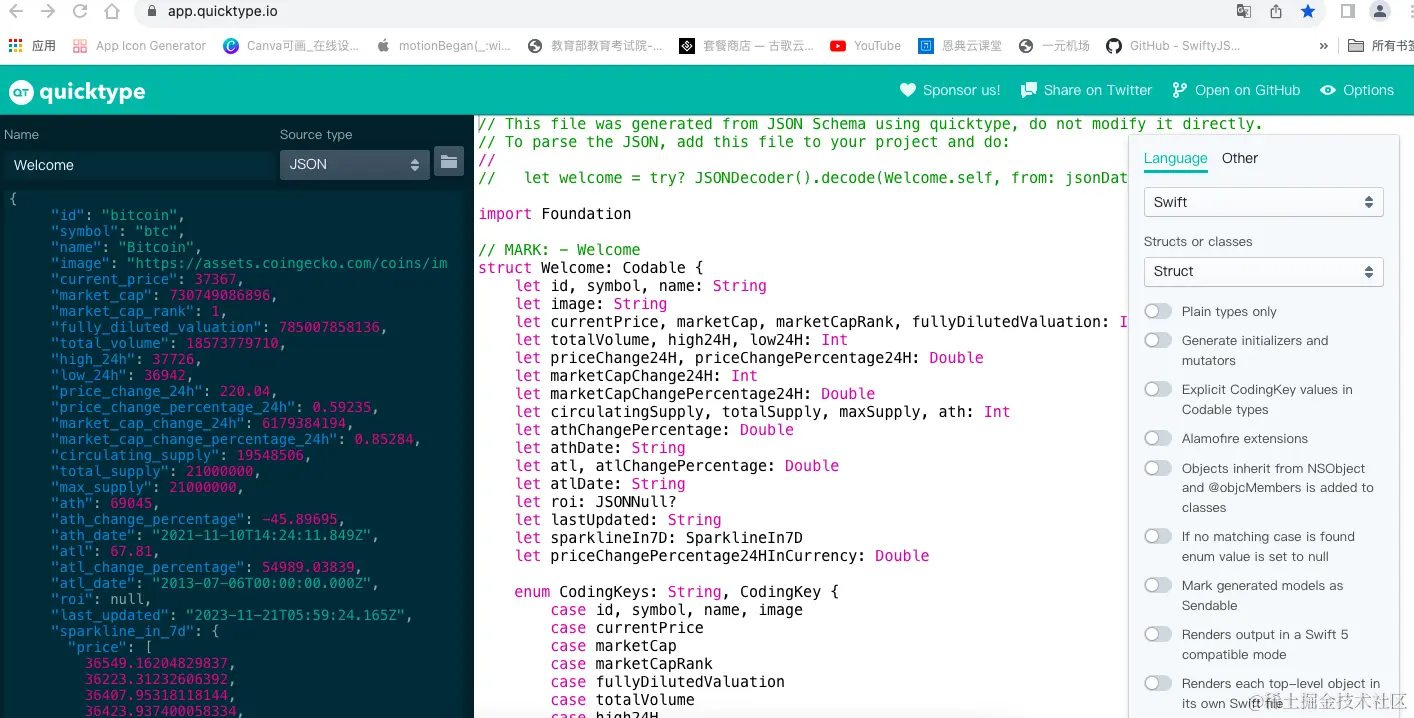The height and width of the screenshot is (718, 1414).
Task: Click the eye icon beside Options
Action: (1328, 90)
